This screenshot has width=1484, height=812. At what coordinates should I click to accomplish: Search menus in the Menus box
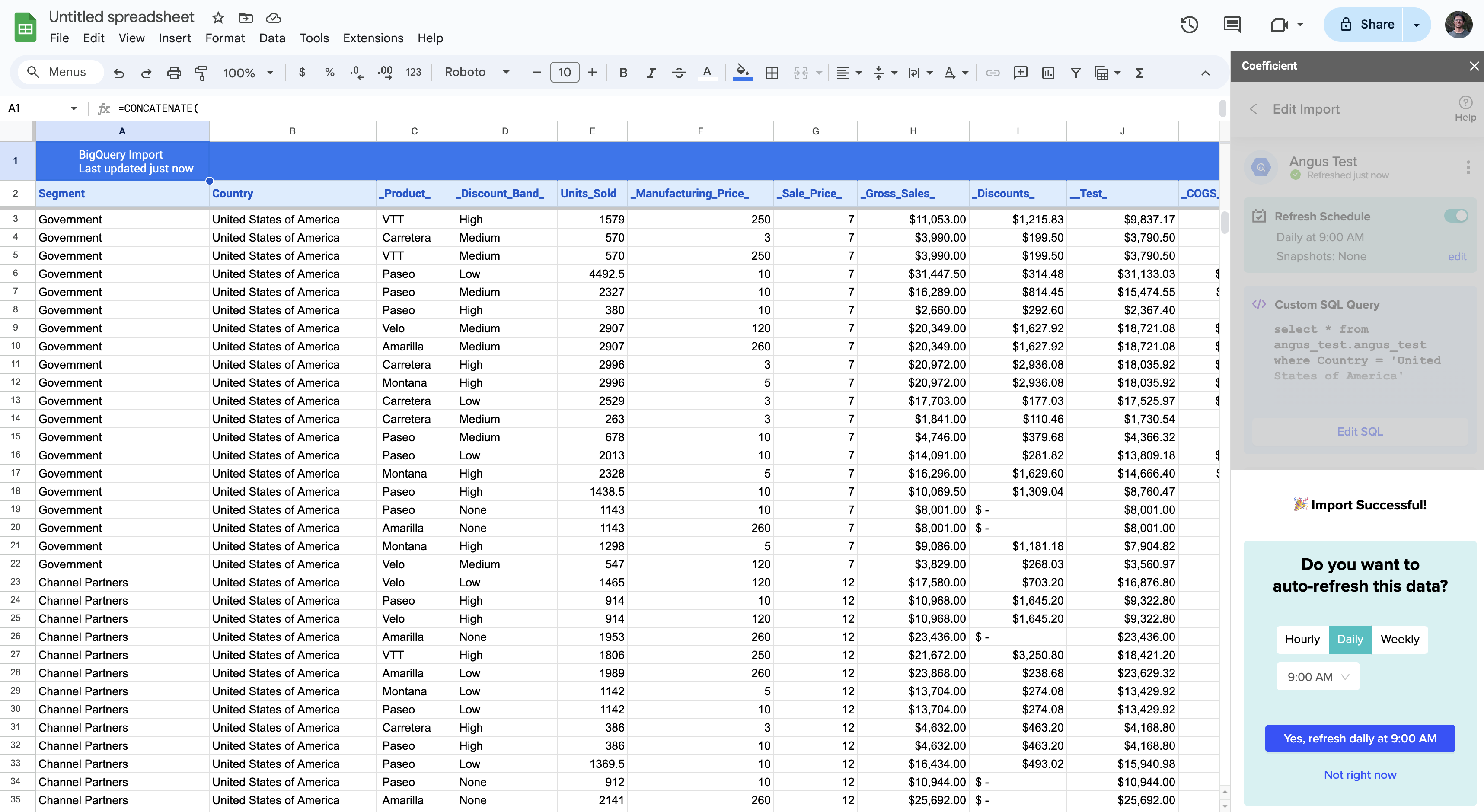click(x=60, y=72)
